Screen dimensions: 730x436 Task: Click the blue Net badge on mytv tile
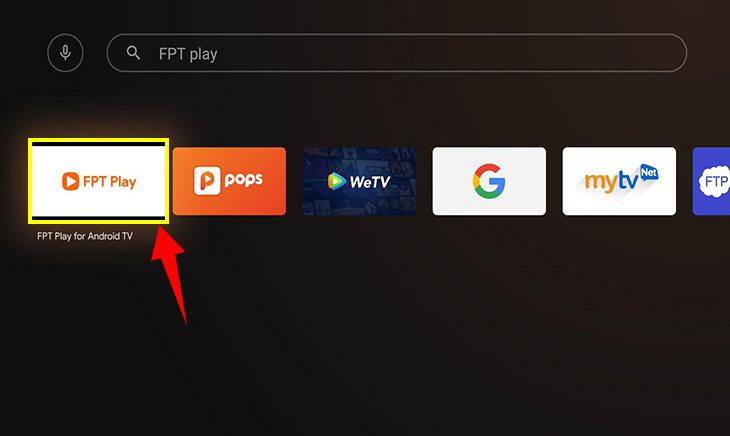click(x=649, y=173)
